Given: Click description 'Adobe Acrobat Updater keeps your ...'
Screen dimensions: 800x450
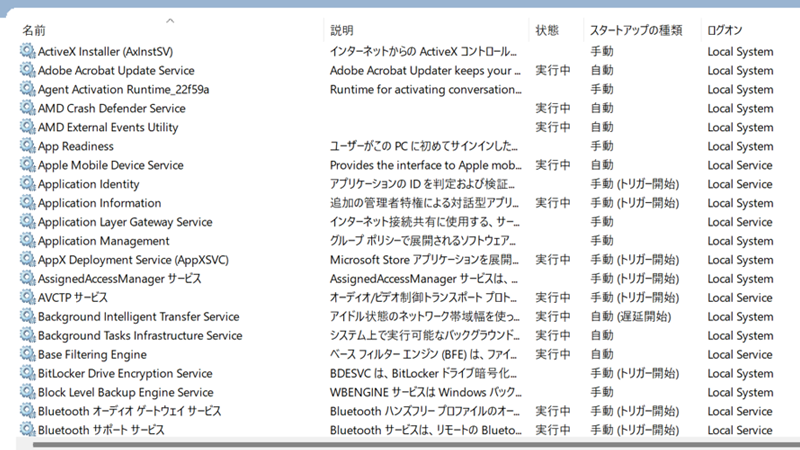Looking at the screenshot, I should click(x=425, y=70).
